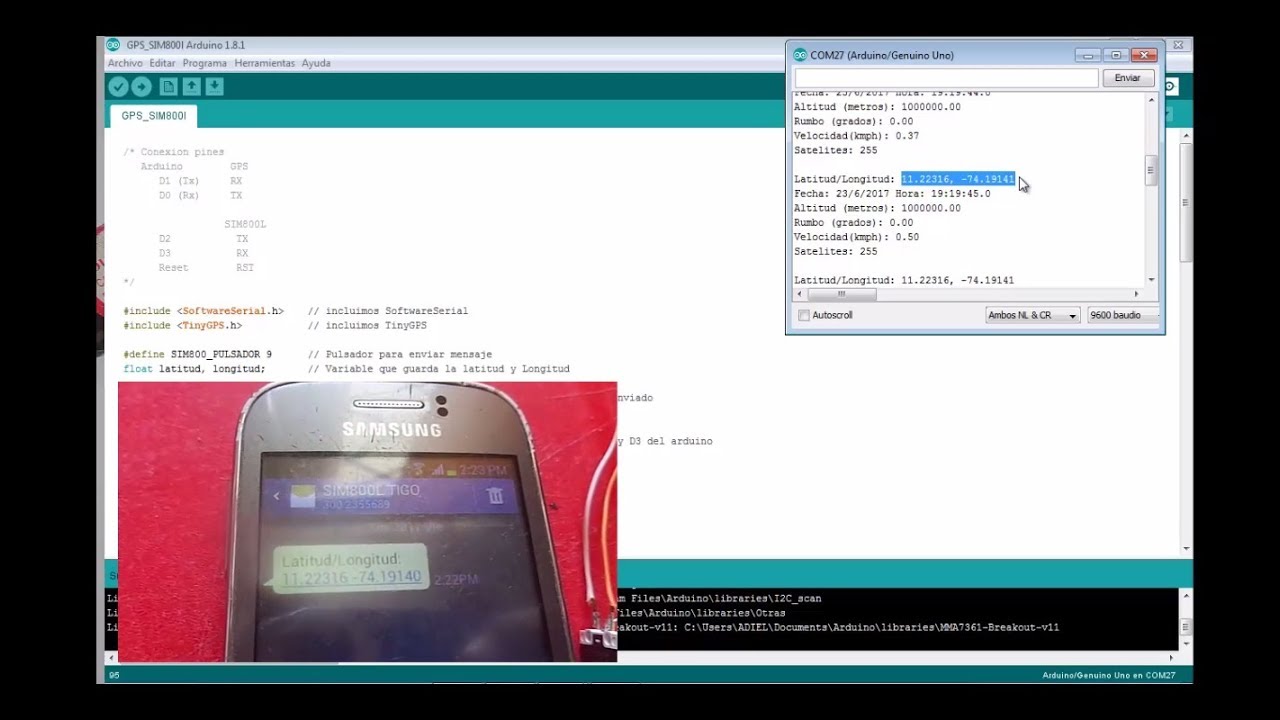This screenshot has height=720, width=1280.
Task: Click the Verify sketch checkmark icon
Action: click(x=118, y=87)
